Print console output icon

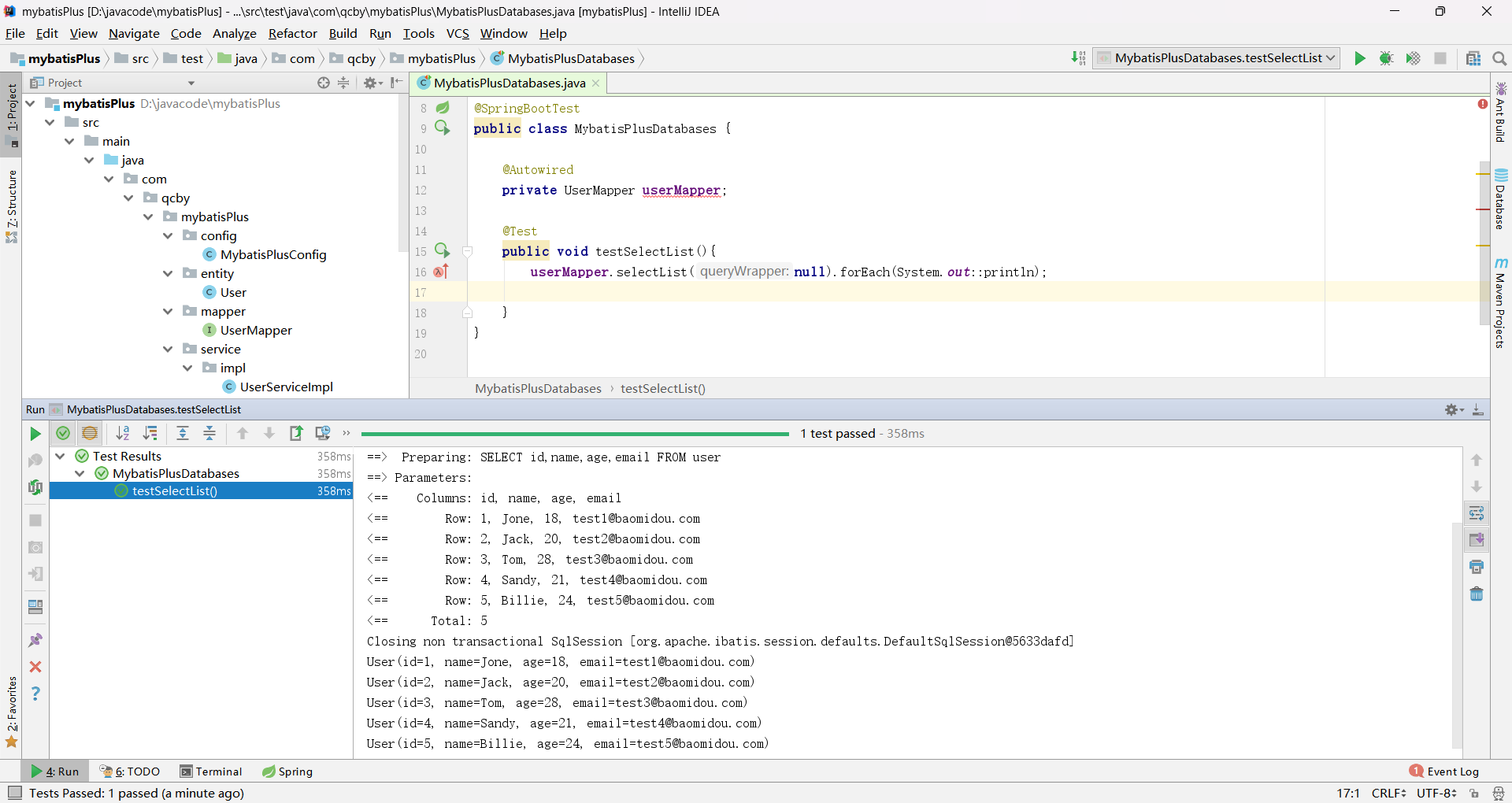[1477, 567]
